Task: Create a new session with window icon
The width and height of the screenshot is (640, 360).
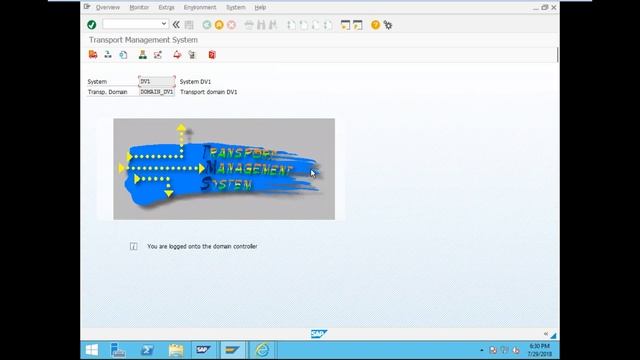Action: [x=345, y=25]
